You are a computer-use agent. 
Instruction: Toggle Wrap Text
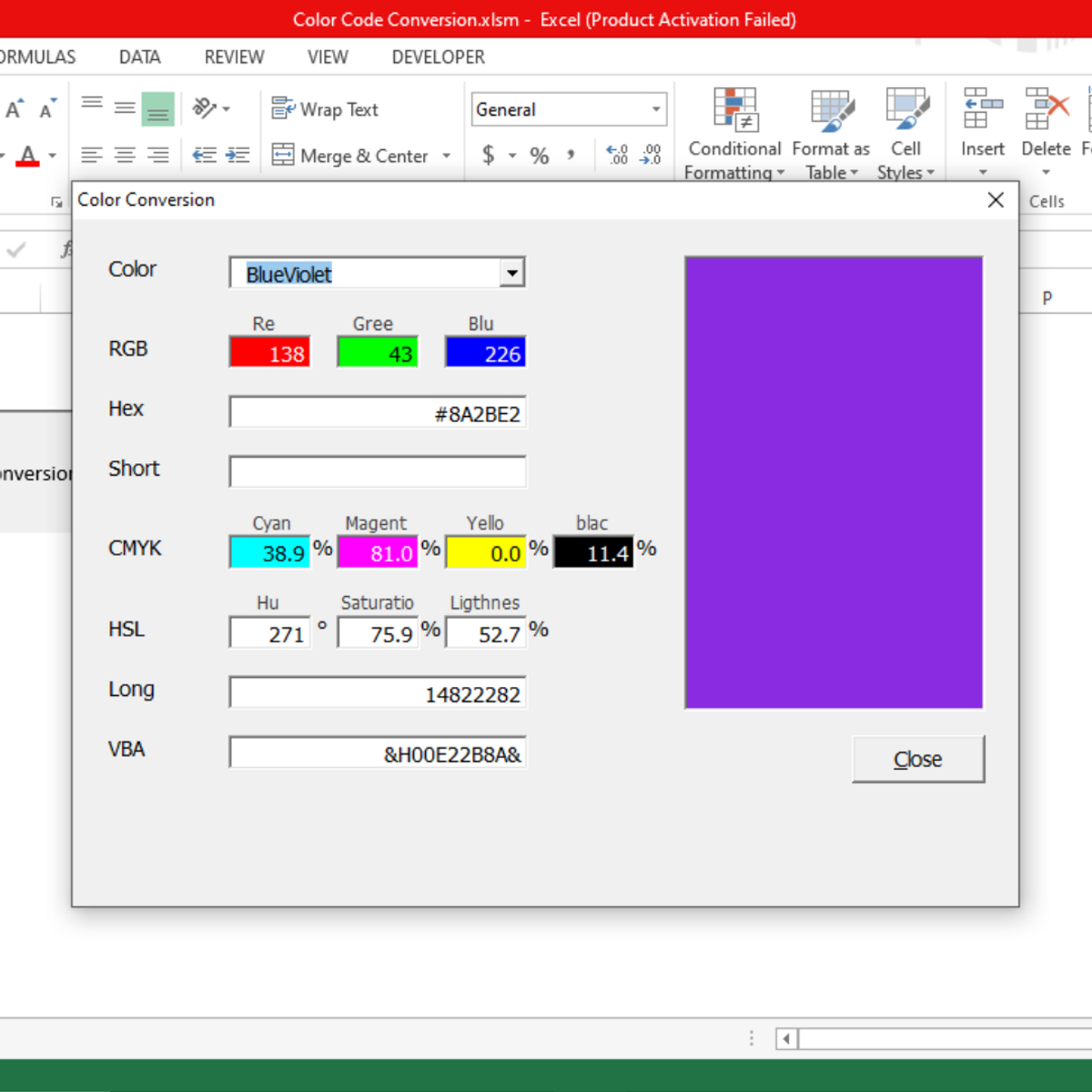[x=325, y=109]
